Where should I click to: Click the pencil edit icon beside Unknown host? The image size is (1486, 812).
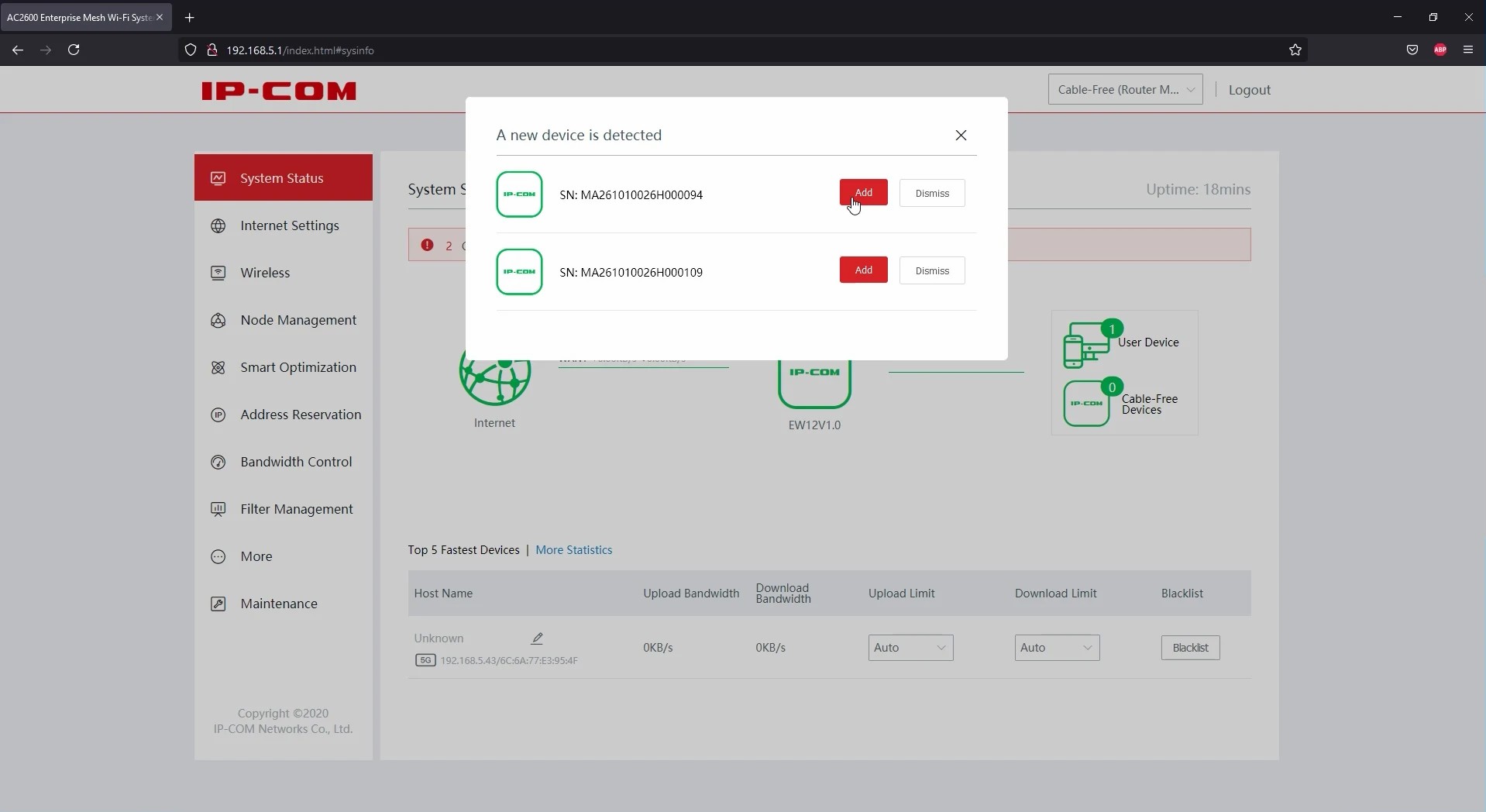[x=537, y=638]
